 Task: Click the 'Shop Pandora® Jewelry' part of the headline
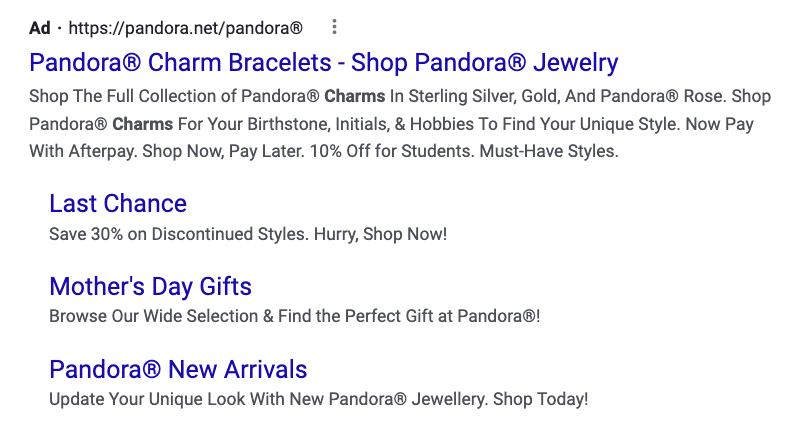(x=485, y=63)
